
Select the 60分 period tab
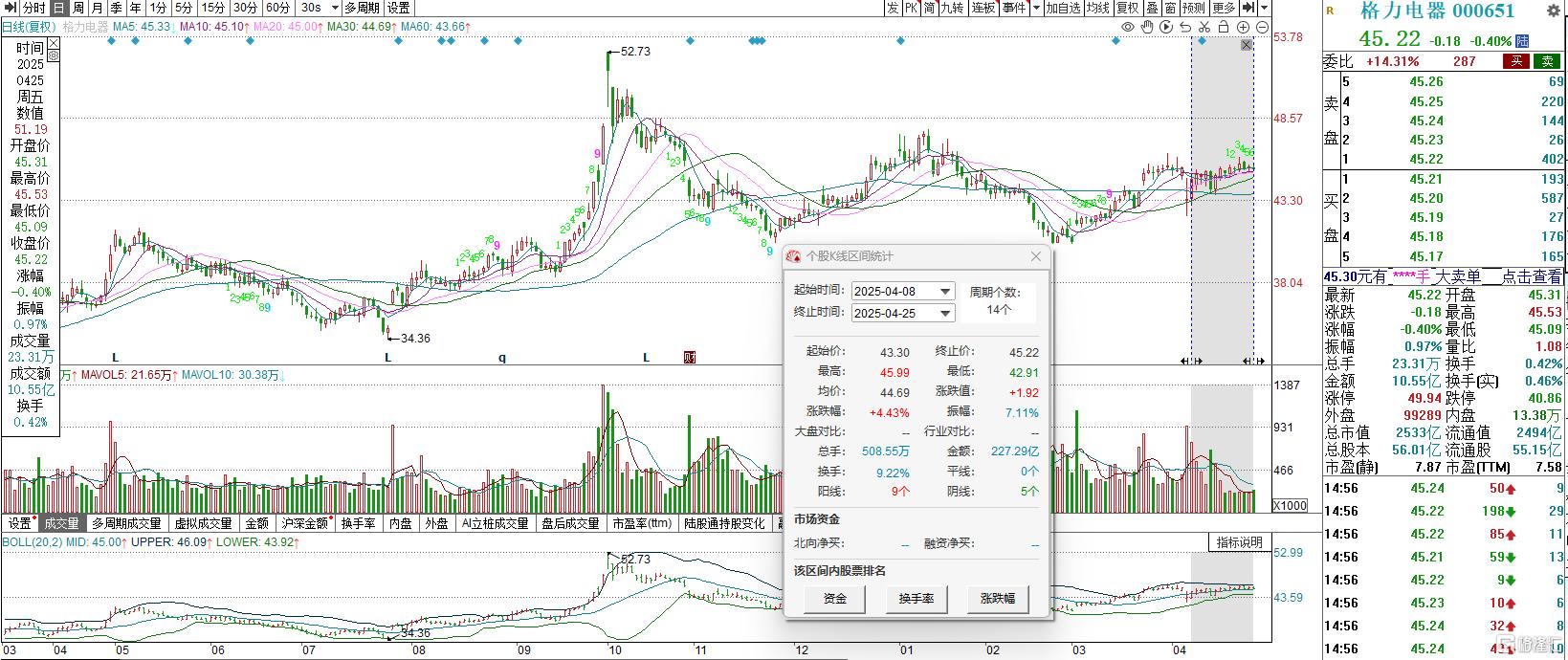(277, 8)
